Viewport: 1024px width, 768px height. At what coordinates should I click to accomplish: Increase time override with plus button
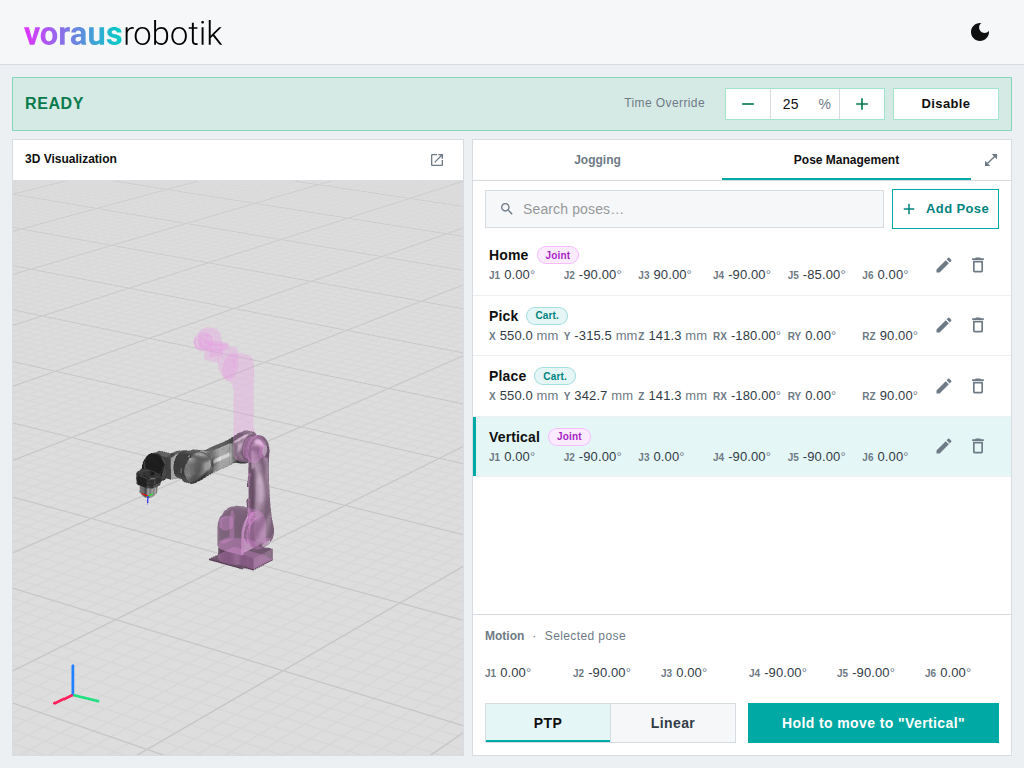[861, 104]
